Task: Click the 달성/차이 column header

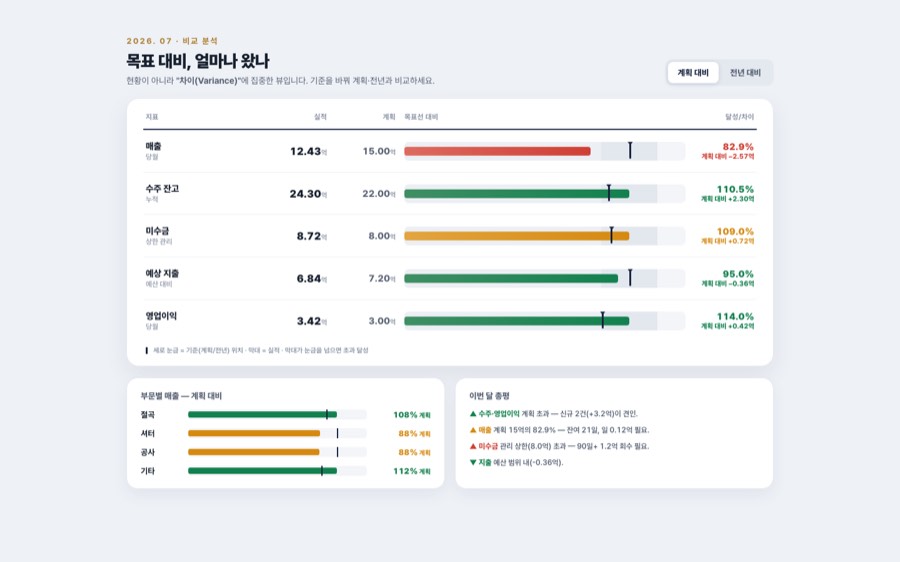Action: (x=739, y=117)
